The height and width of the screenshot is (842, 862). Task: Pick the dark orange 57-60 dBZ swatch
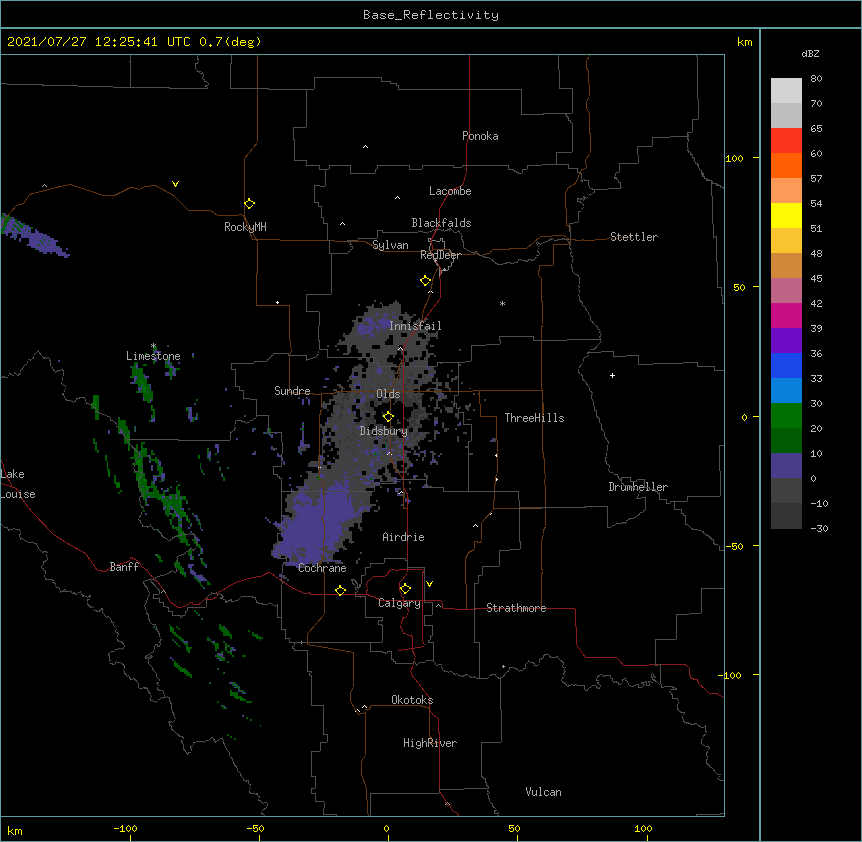(x=786, y=165)
